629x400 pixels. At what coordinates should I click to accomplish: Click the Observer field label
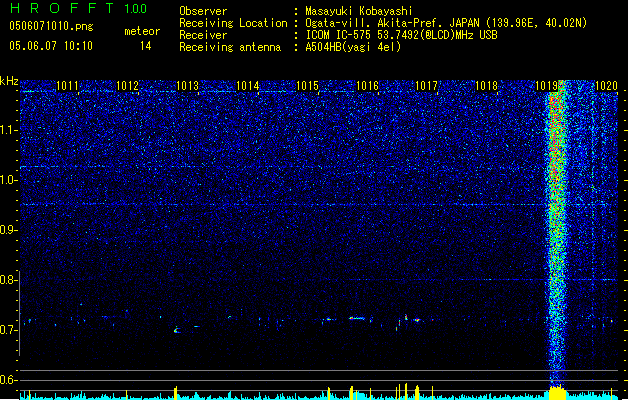point(203,11)
